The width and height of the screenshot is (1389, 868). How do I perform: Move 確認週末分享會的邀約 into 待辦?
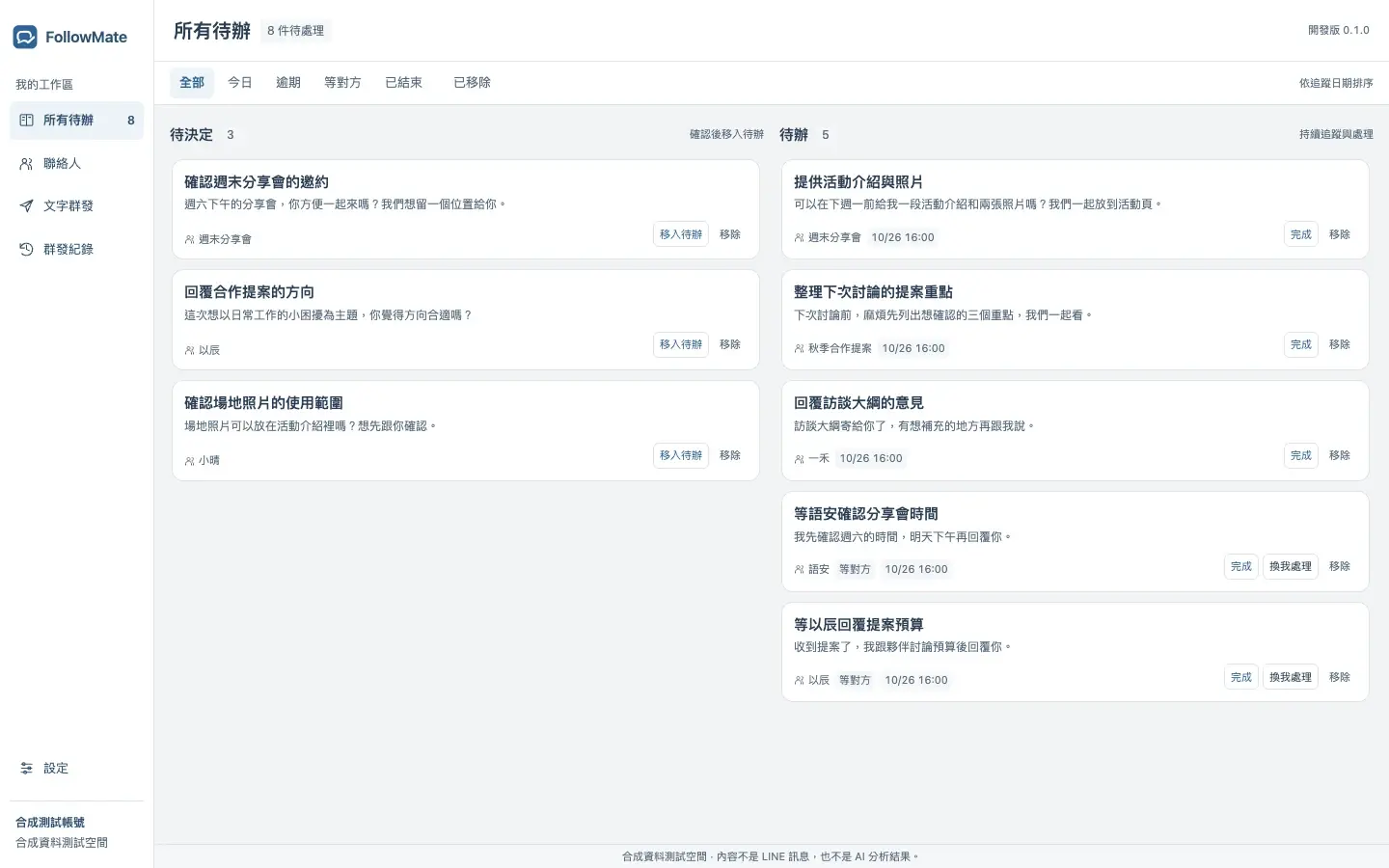point(681,234)
